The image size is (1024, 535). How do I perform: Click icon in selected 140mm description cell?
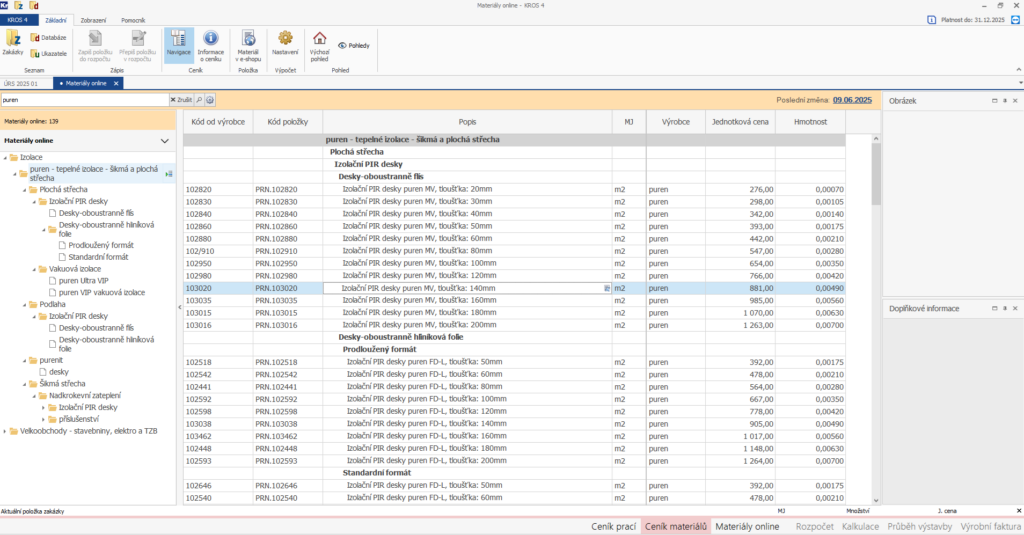[607, 288]
